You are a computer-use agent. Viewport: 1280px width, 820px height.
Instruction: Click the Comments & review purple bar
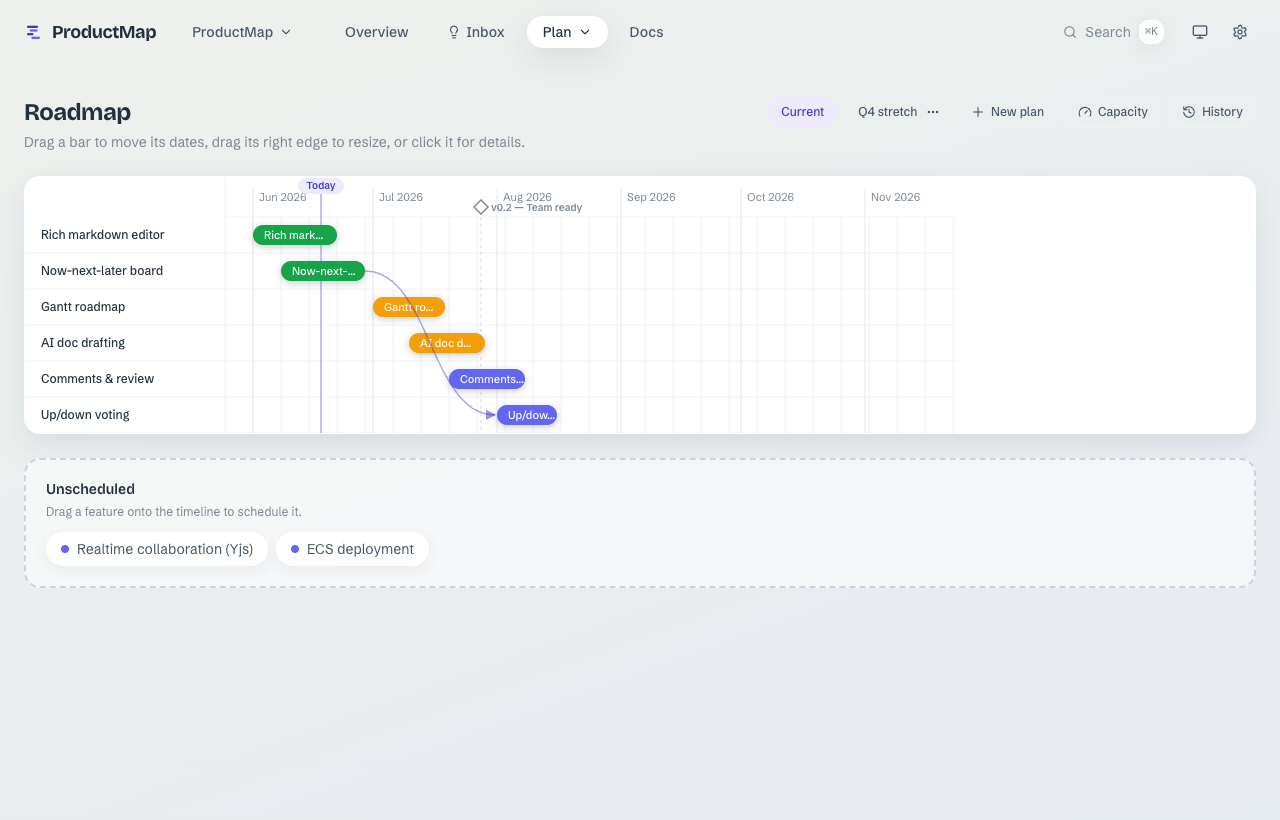coord(487,379)
